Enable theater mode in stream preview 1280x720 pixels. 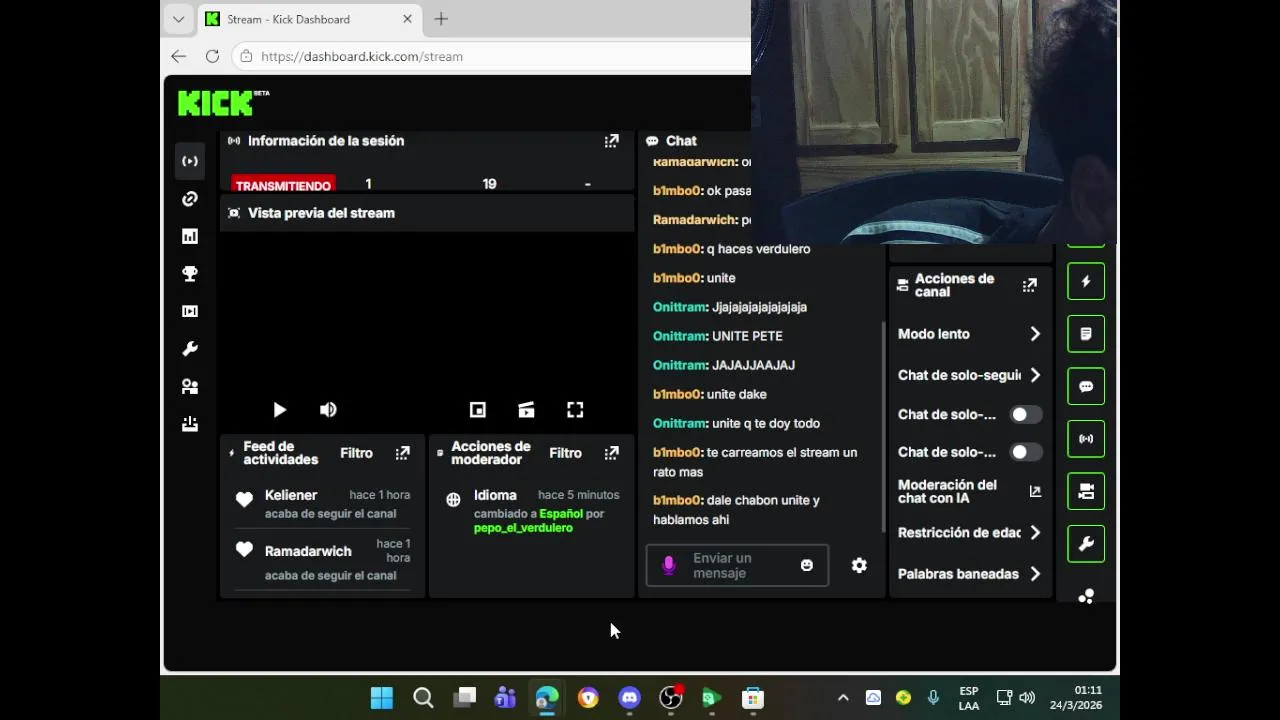(x=526, y=410)
